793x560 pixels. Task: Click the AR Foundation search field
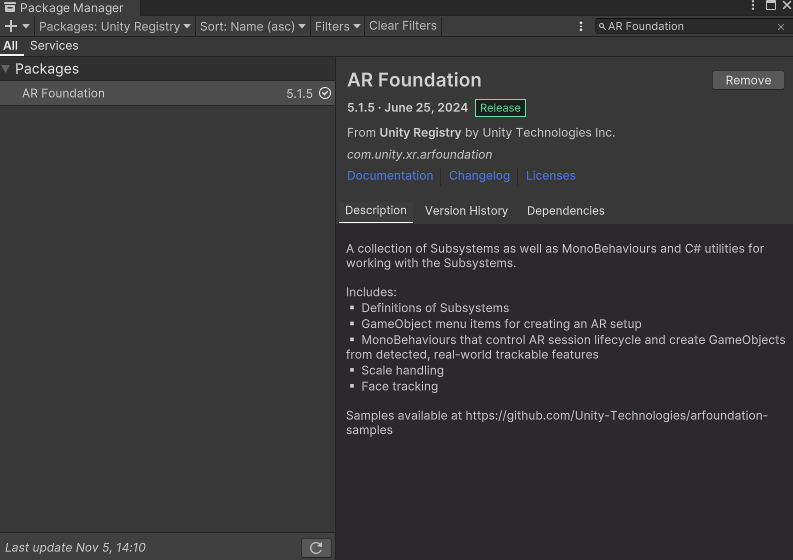pyautogui.click(x=691, y=26)
